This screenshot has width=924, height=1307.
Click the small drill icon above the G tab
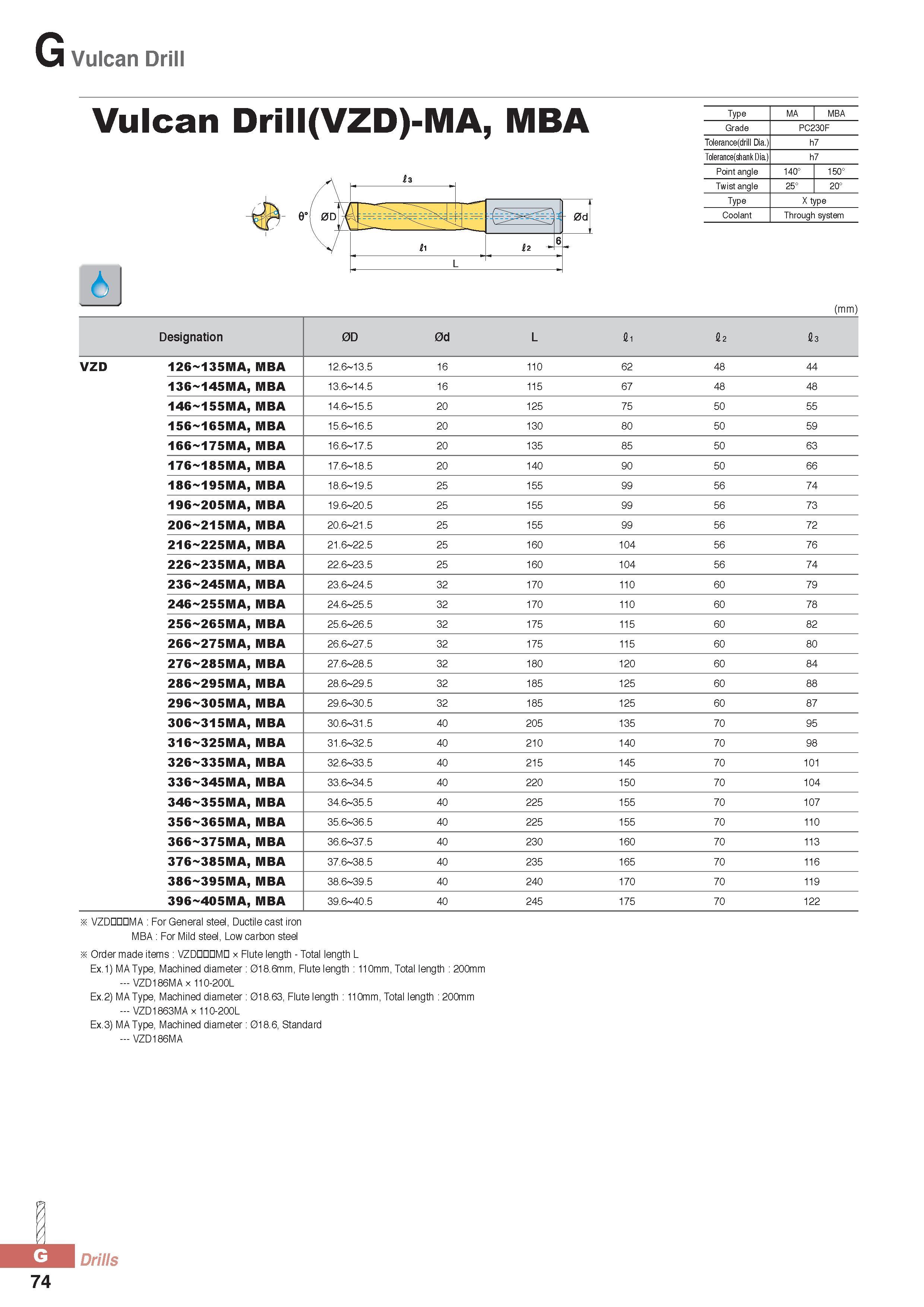coord(40,1222)
